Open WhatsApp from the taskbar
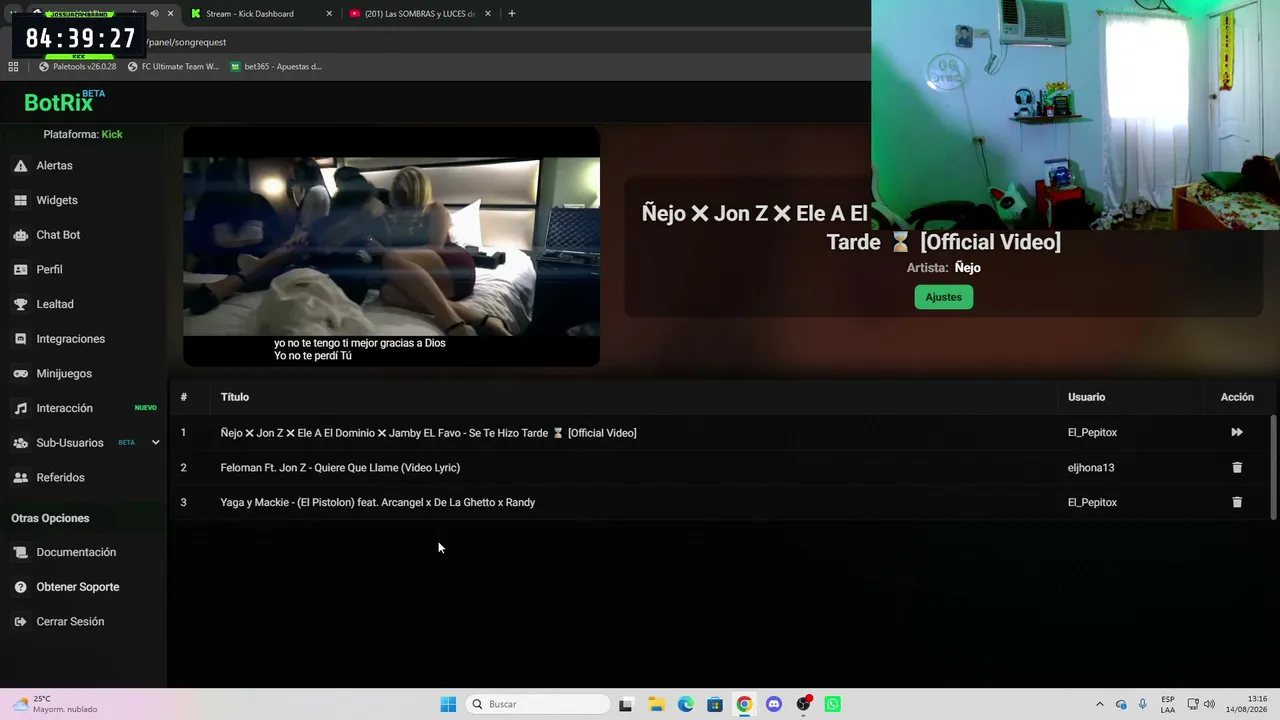 [833, 704]
